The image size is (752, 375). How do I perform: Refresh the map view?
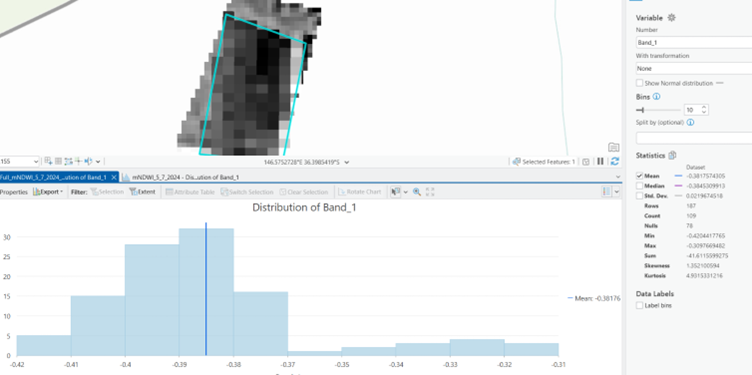[614, 162]
